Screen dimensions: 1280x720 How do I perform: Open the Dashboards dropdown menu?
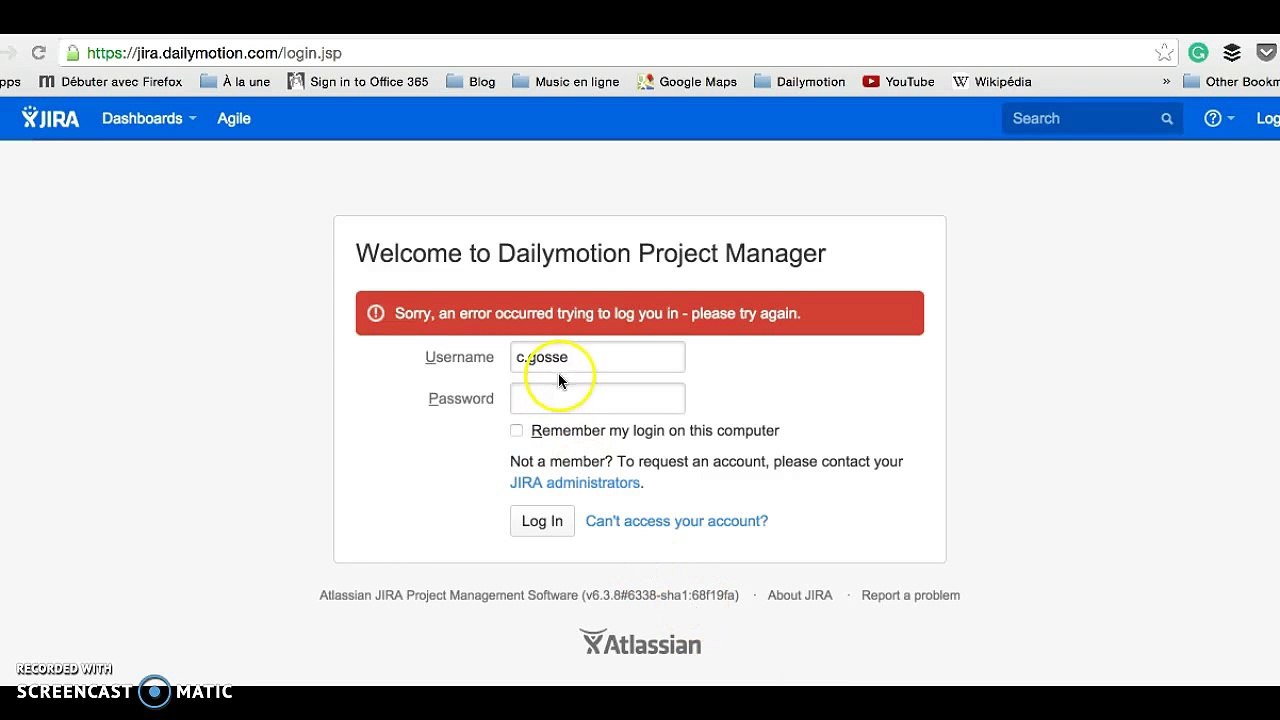click(149, 118)
